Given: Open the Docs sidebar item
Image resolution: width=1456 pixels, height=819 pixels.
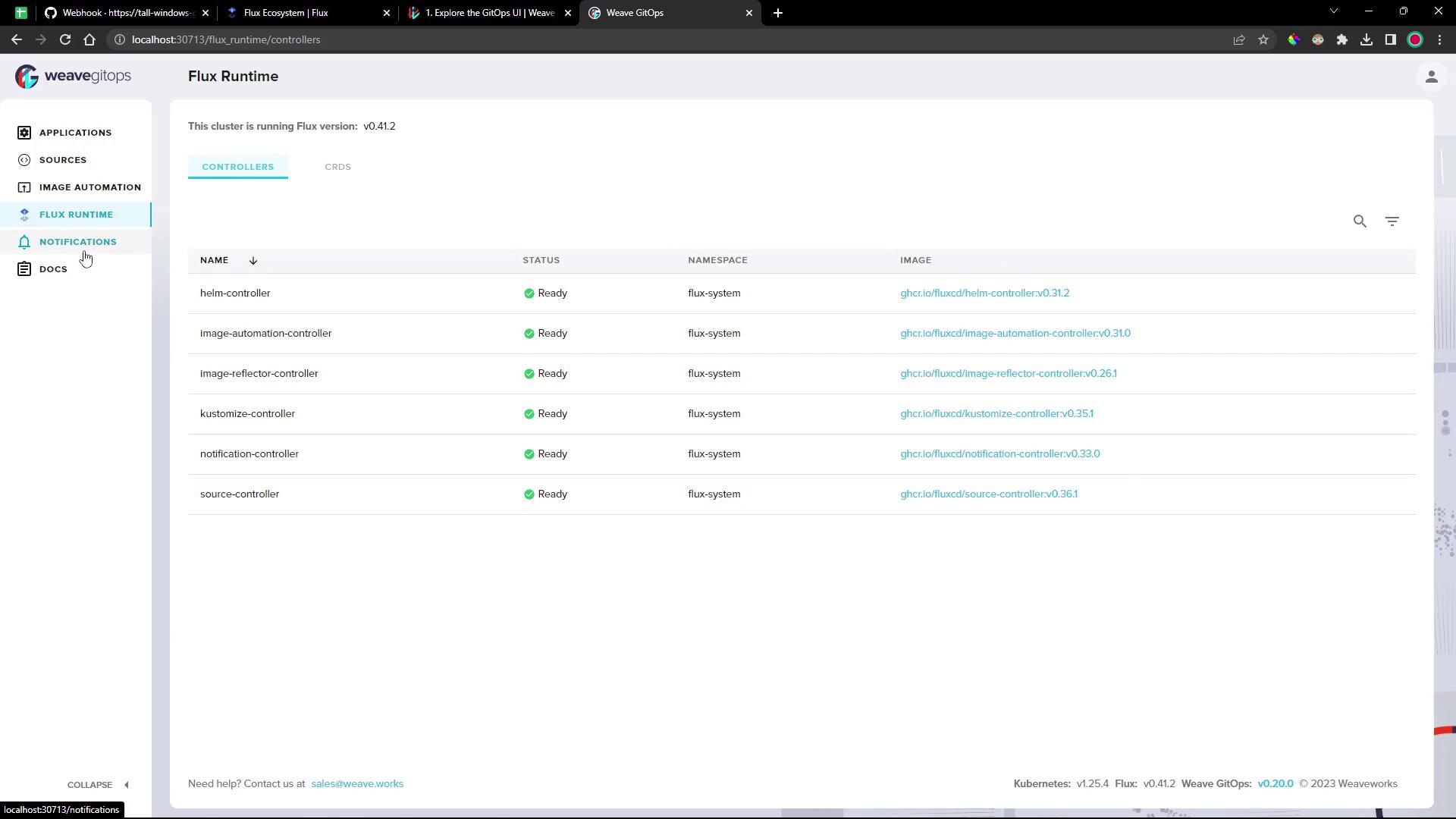Looking at the screenshot, I should tap(53, 269).
